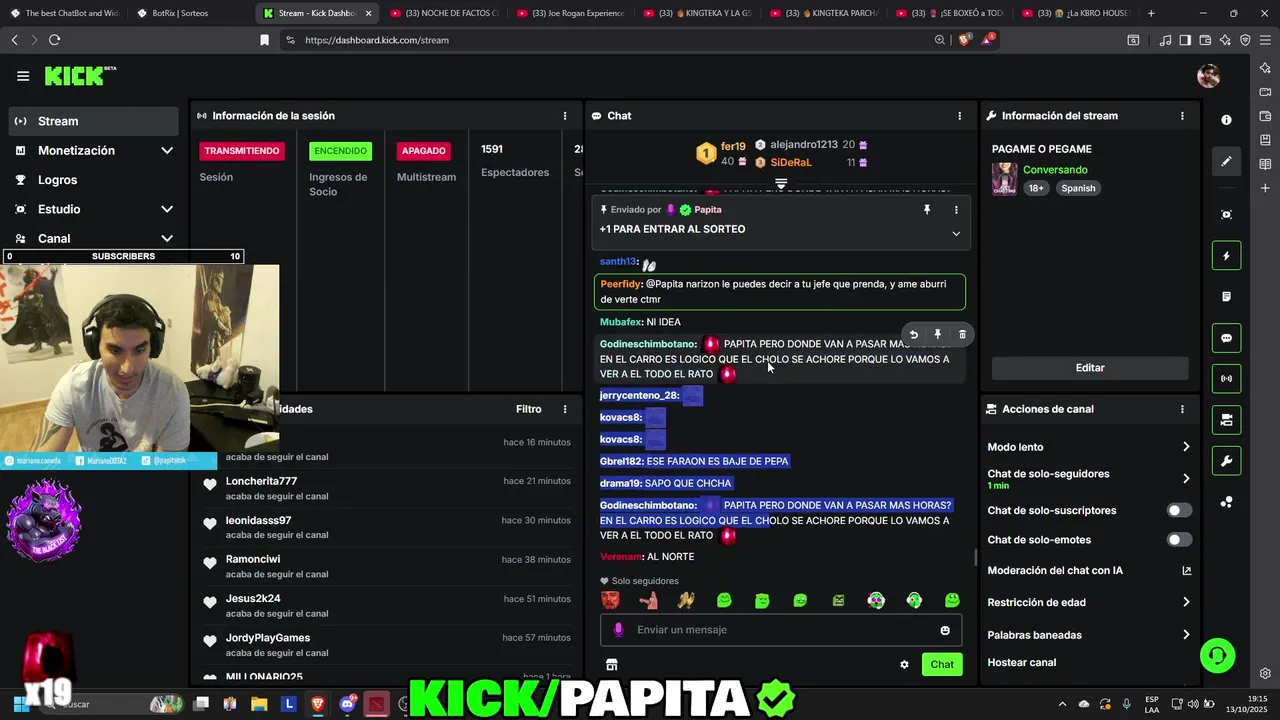
Task: Click the Conversando category link
Action: (1055, 170)
